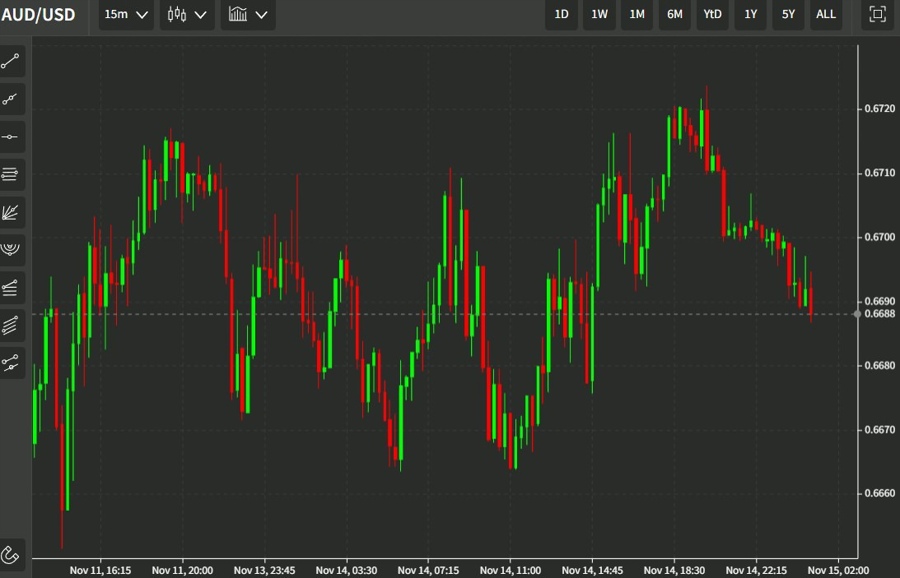Choose the Arc drawing tool
The image size is (900, 578).
[10, 250]
